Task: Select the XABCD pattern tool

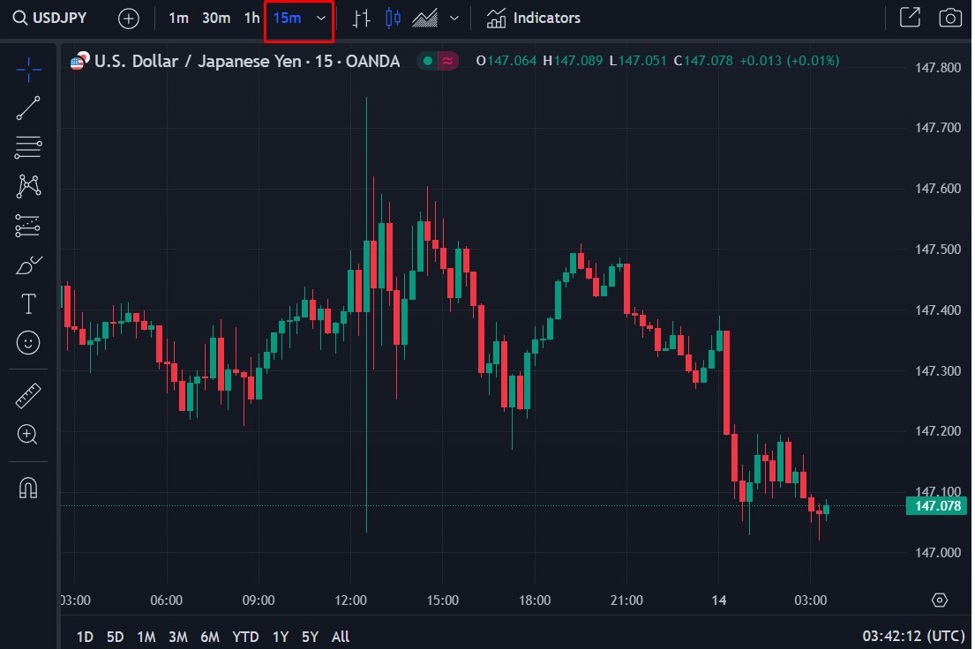Action: pos(28,186)
